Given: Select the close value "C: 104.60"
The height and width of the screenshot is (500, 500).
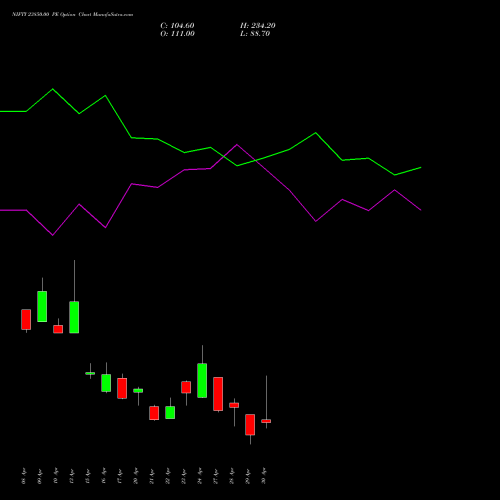Looking at the screenshot, I should (177, 26).
